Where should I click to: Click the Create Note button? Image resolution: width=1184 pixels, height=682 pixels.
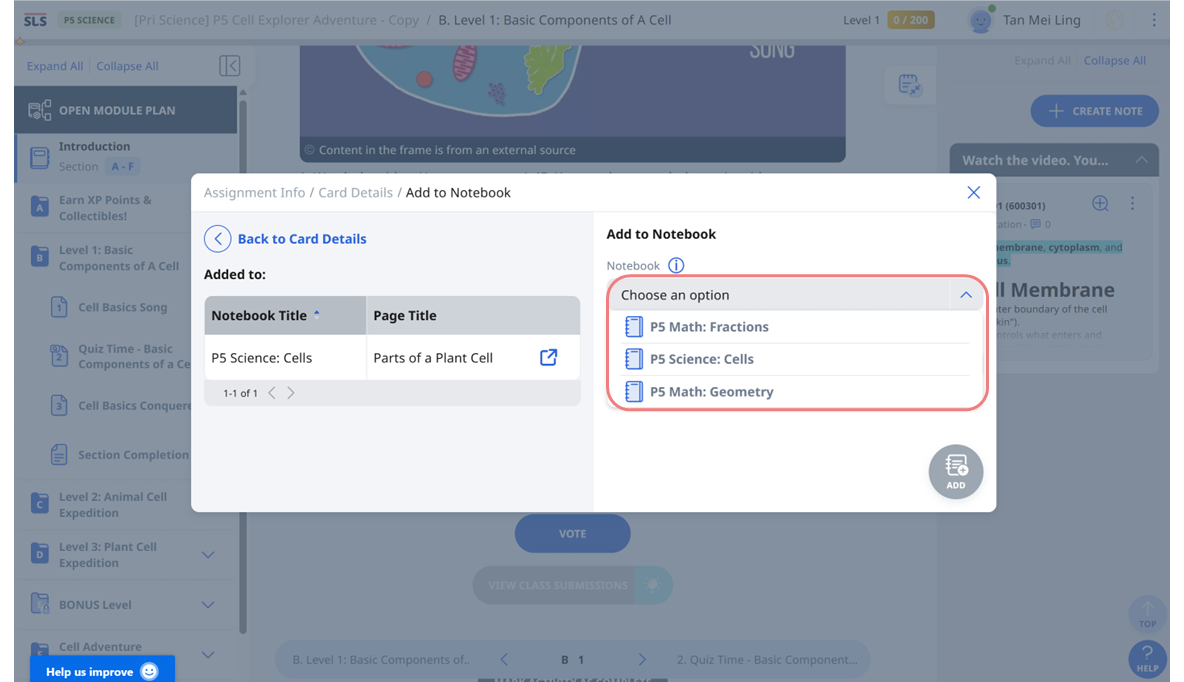[x=1094, y=111]
